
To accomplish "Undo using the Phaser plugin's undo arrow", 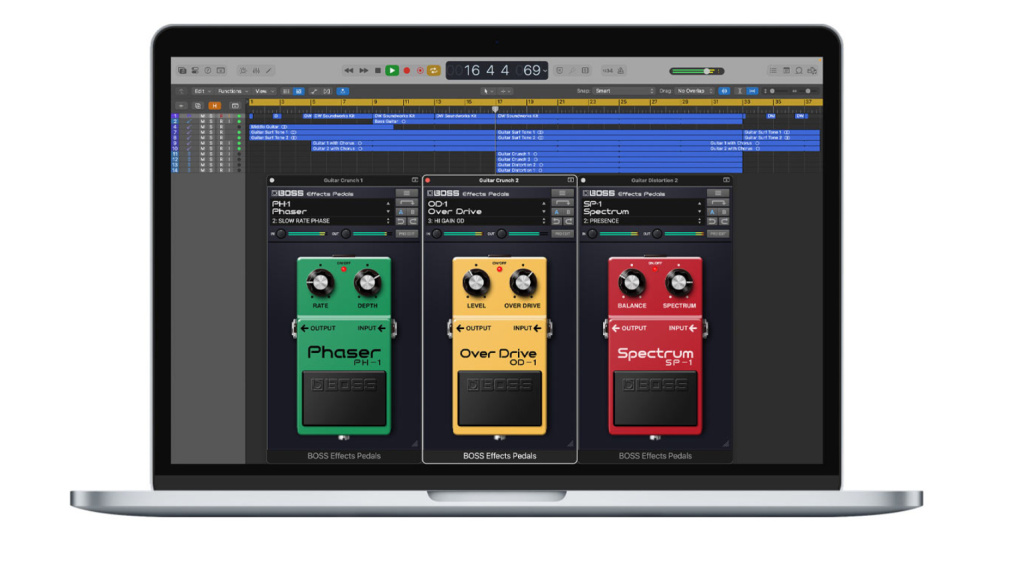I will tap(400, 221).
